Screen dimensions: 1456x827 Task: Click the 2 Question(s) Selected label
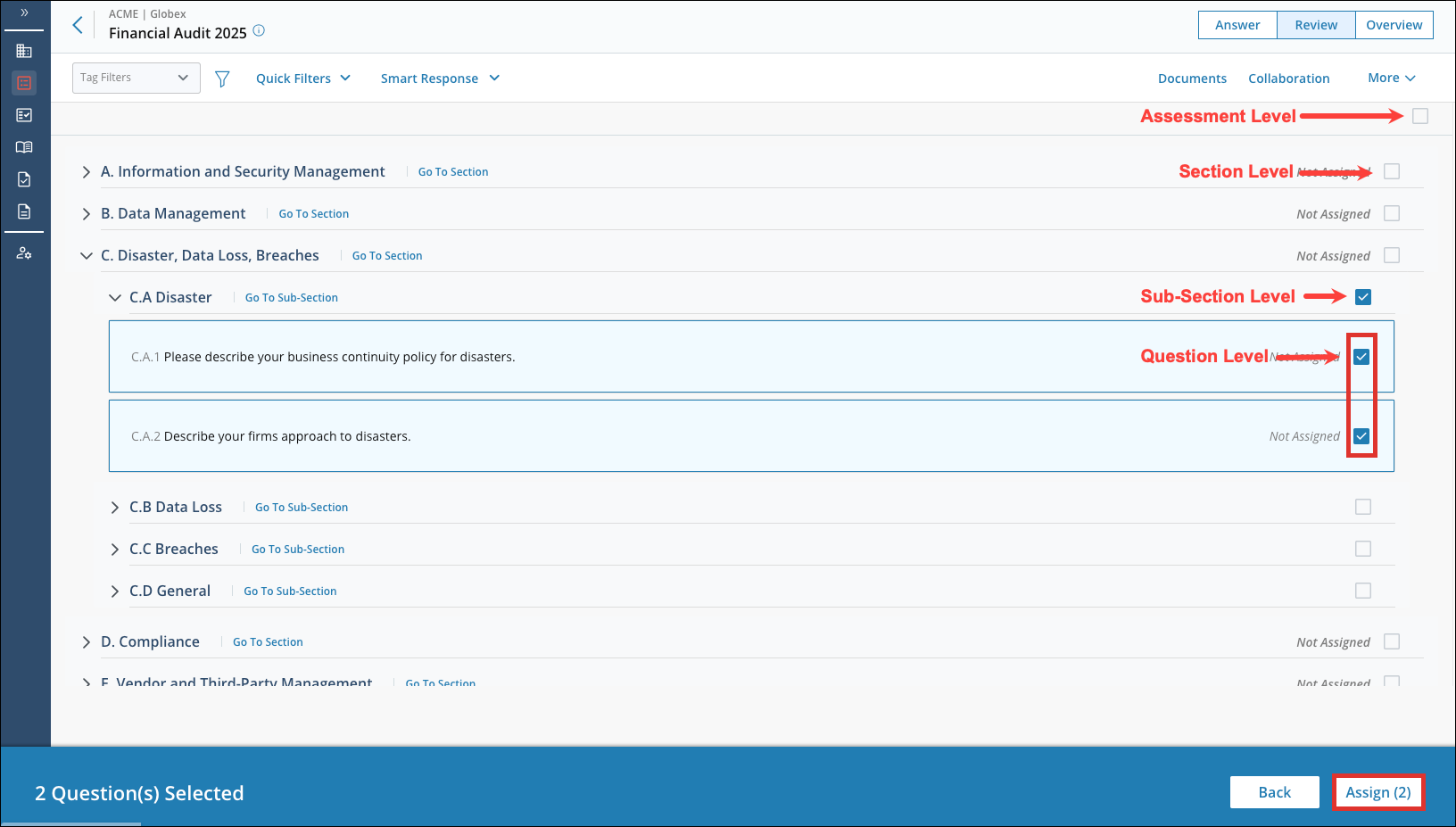139,793
